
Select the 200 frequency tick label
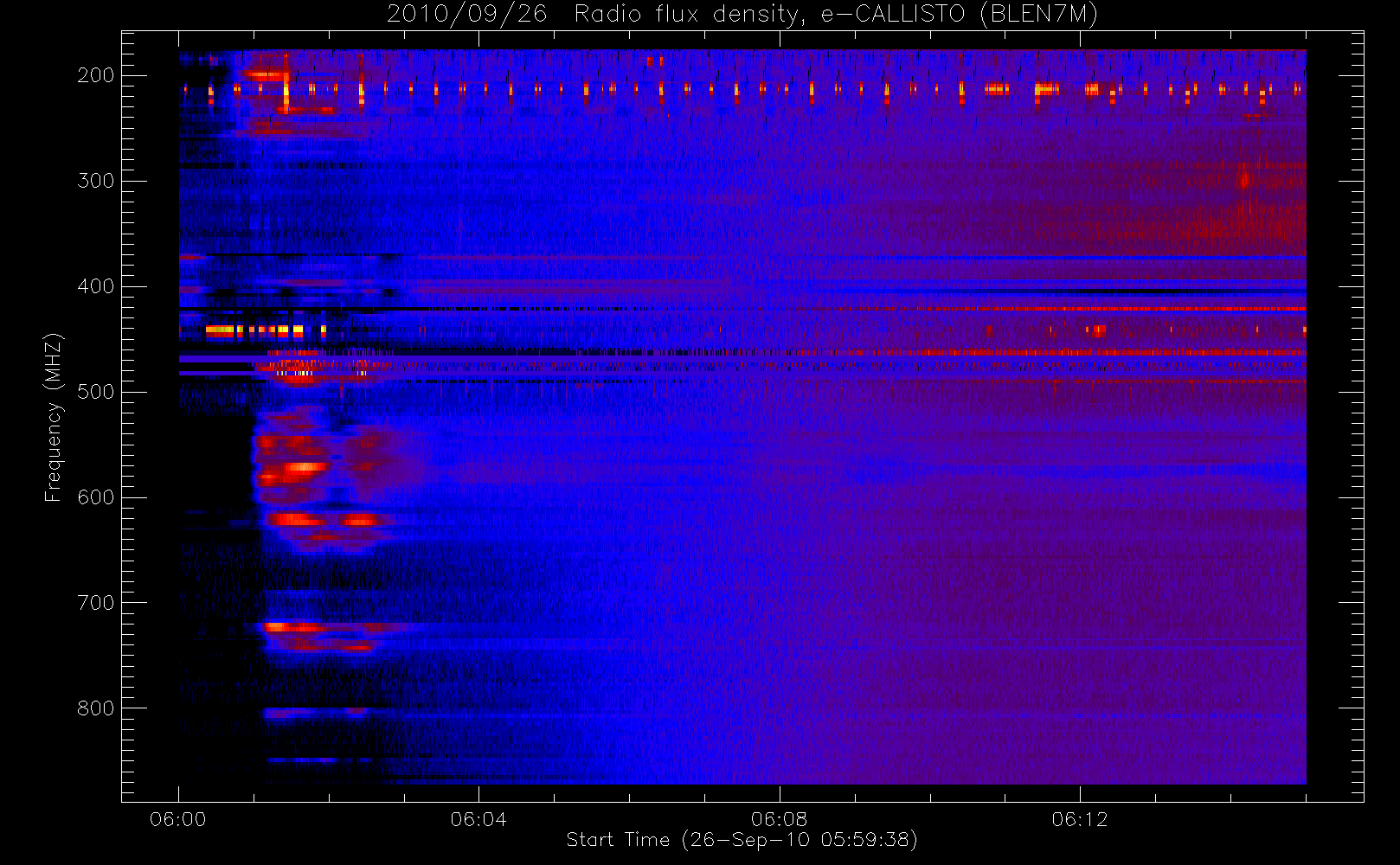tap(95, 75)
